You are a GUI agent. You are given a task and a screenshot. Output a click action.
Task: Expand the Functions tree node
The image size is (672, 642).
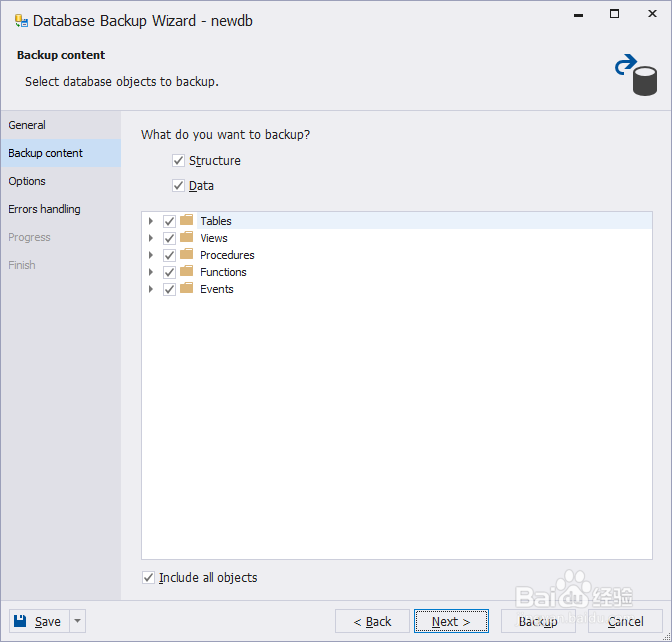tap(150, 272)
